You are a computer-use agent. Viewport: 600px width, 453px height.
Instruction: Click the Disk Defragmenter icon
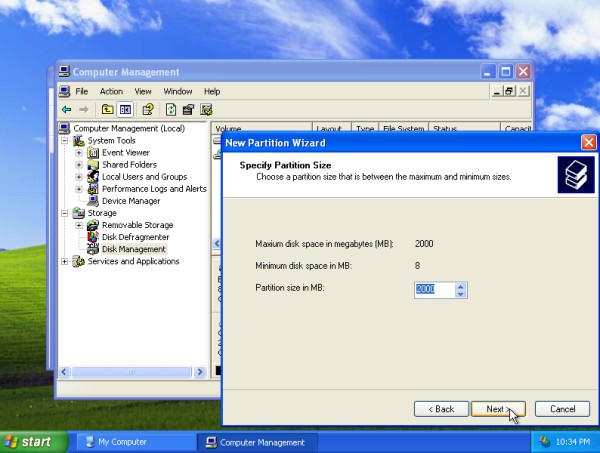pos(93,237)
